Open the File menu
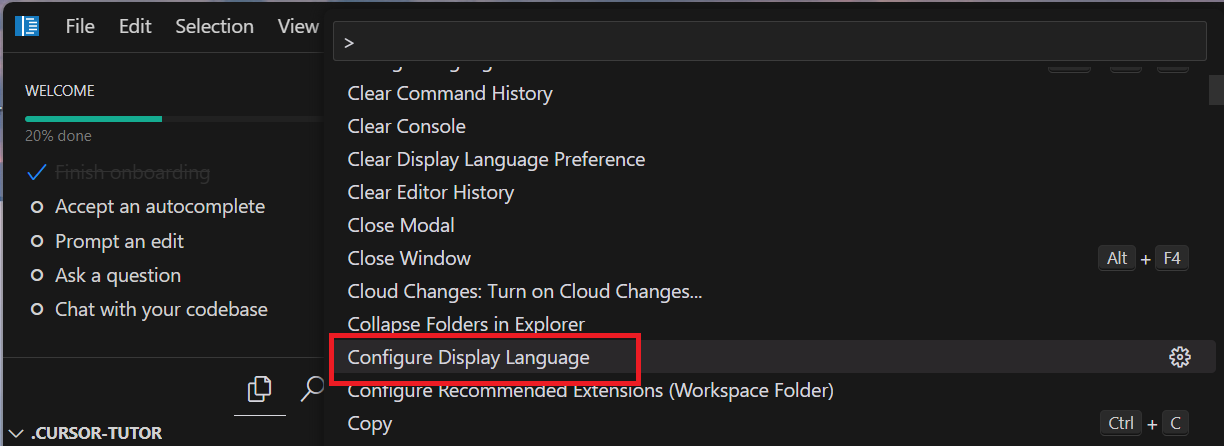The image size is (1224, 446). [x=80, y=27]
